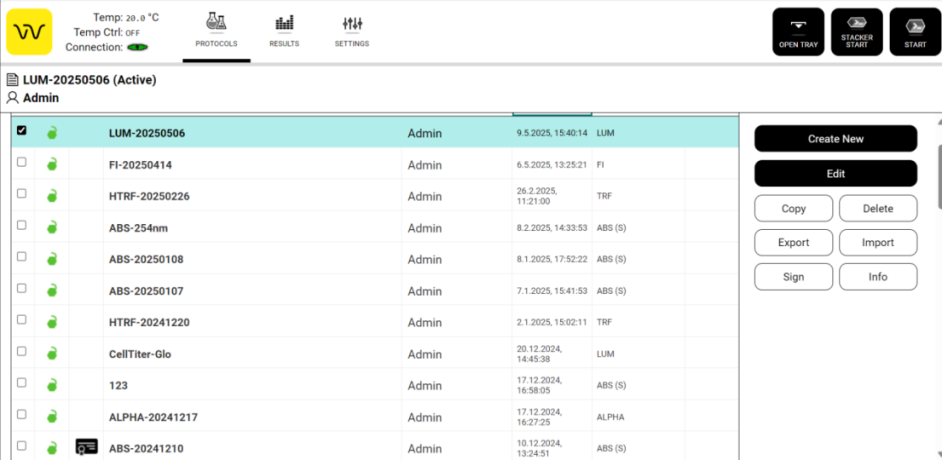Click the Copy button
Screen dimensions: 942x460
(x=794, y=208)
